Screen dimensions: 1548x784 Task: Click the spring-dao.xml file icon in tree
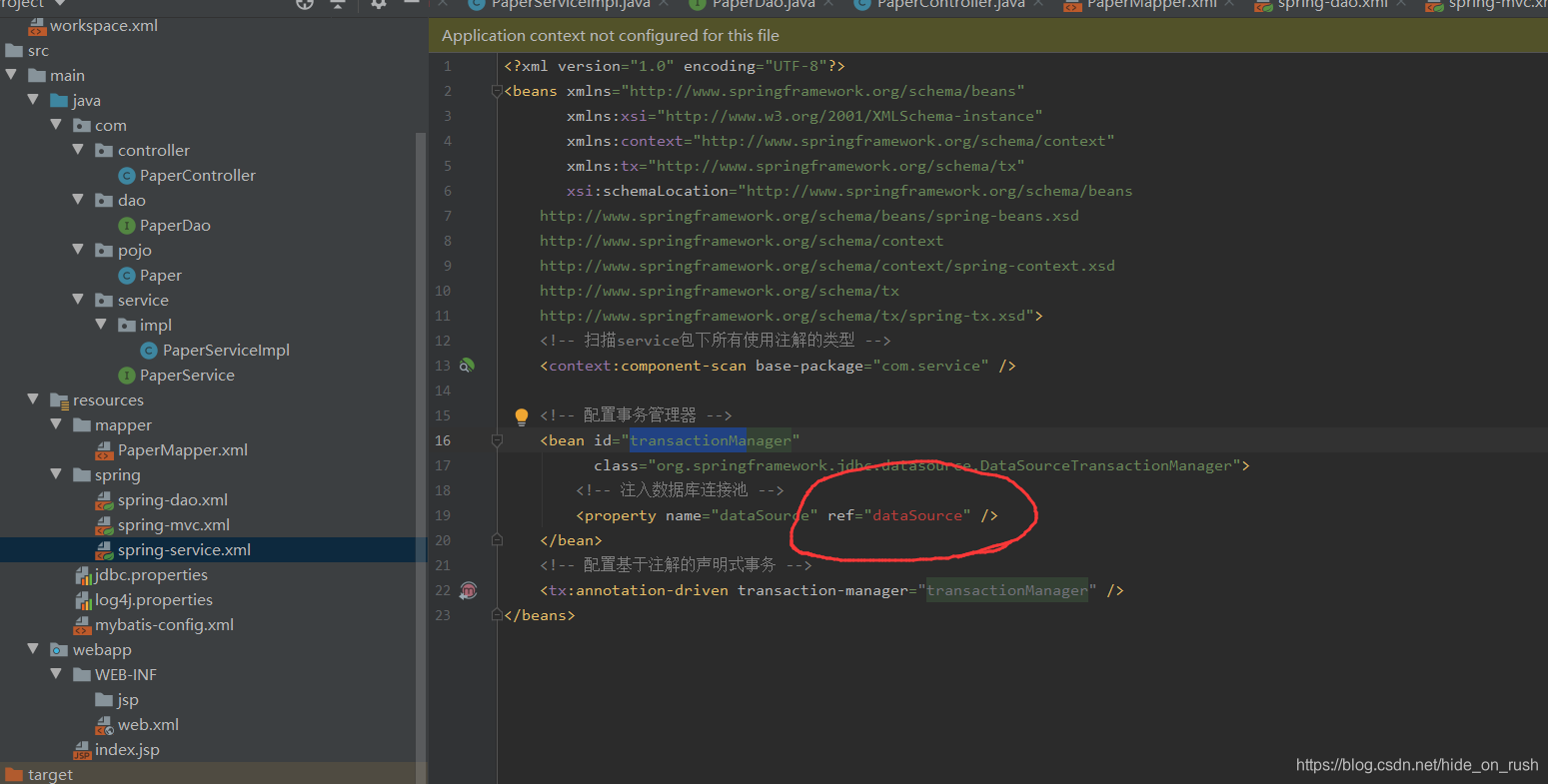click(104, 500)
